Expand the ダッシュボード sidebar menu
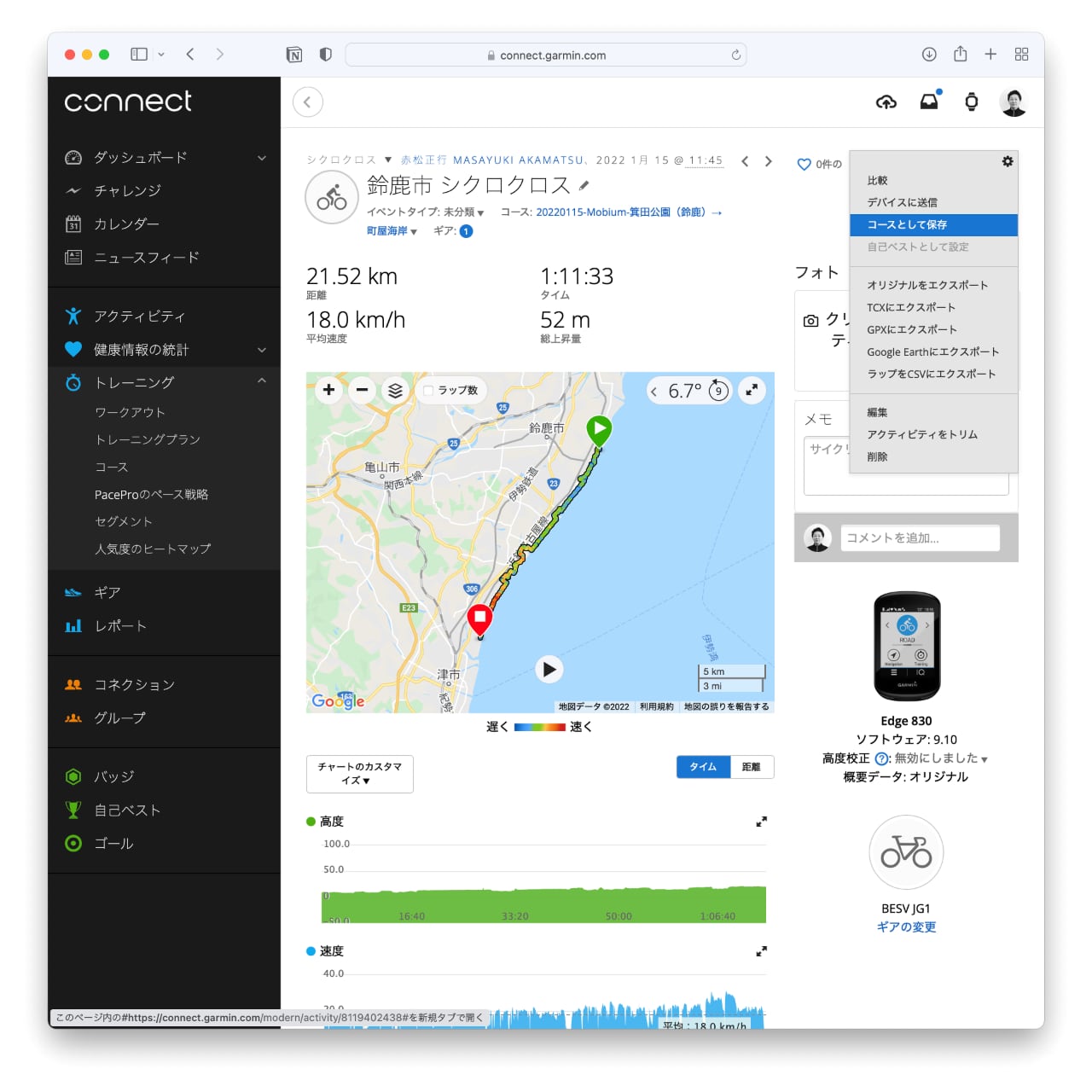The image size is (1092, 1092). point(262,158)
